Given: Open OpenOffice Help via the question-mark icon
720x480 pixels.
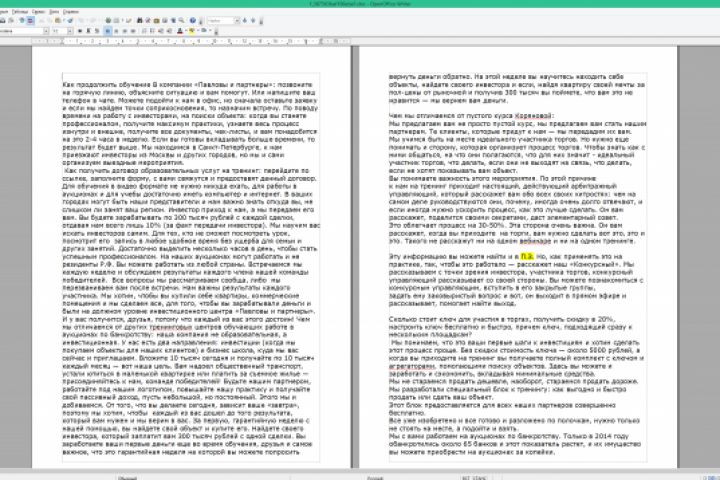Looking at the screenshot, I should pyautogui.click(x=193, y=21).
